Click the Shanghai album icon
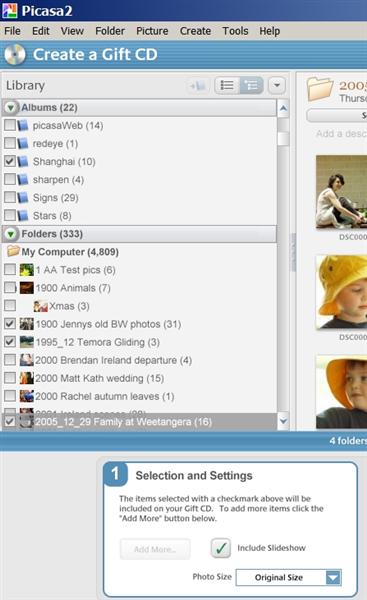Viewport: 367px width, 600px height. [23, 161]
